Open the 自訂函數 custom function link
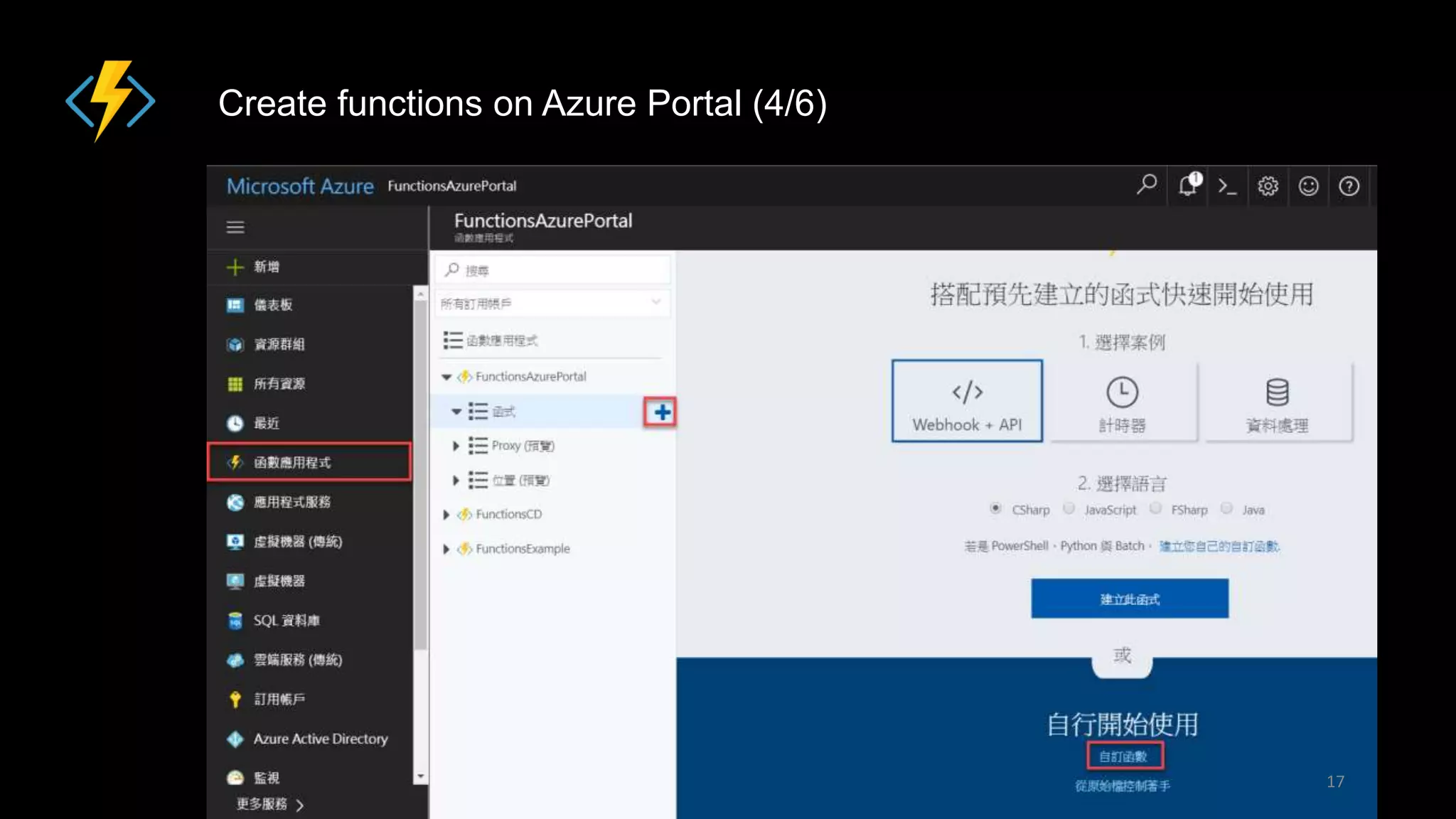This screenshot has height=819, width=1456. (x=1125, y=756)
